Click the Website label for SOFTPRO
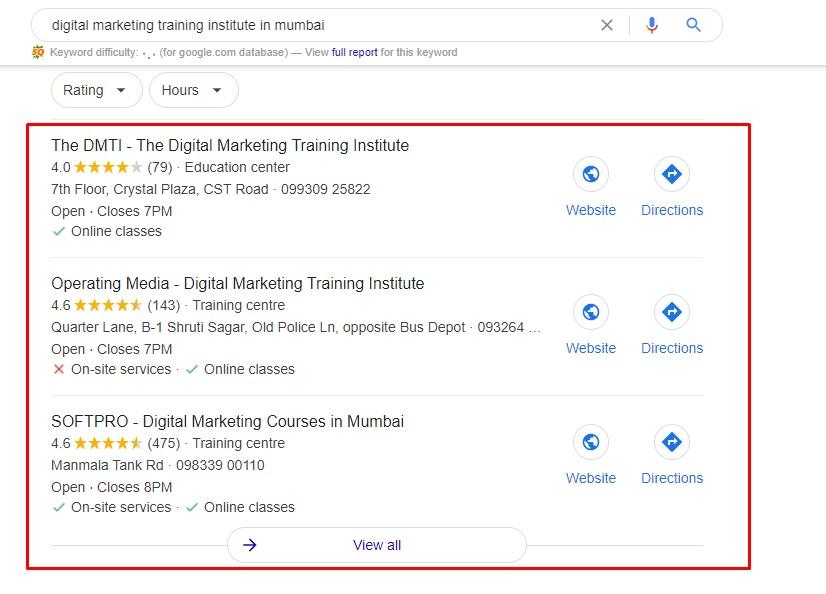Image resolution: width=826 pixels, height=594 pixels. point(591,478)
